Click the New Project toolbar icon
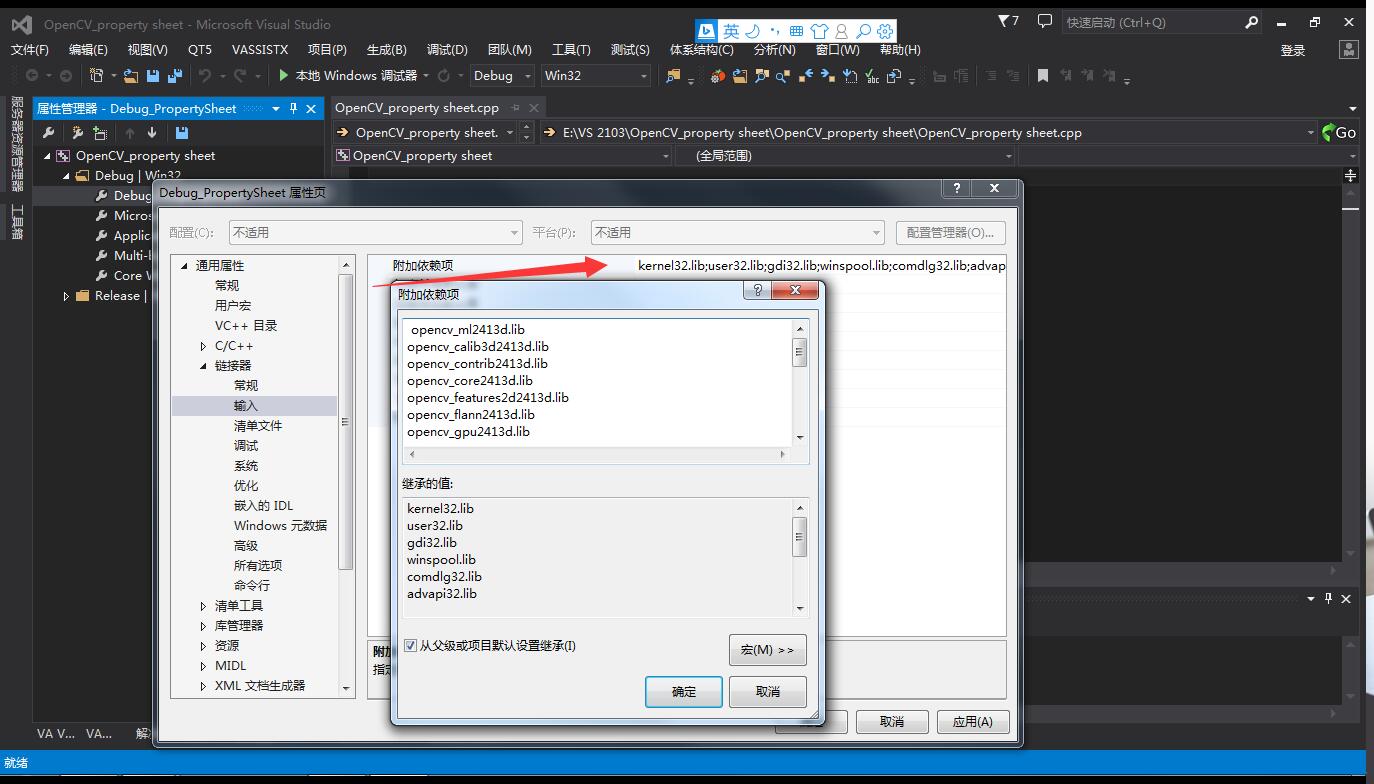Image resolution: width=1374 pixels, height=784 pixels. 97,76
